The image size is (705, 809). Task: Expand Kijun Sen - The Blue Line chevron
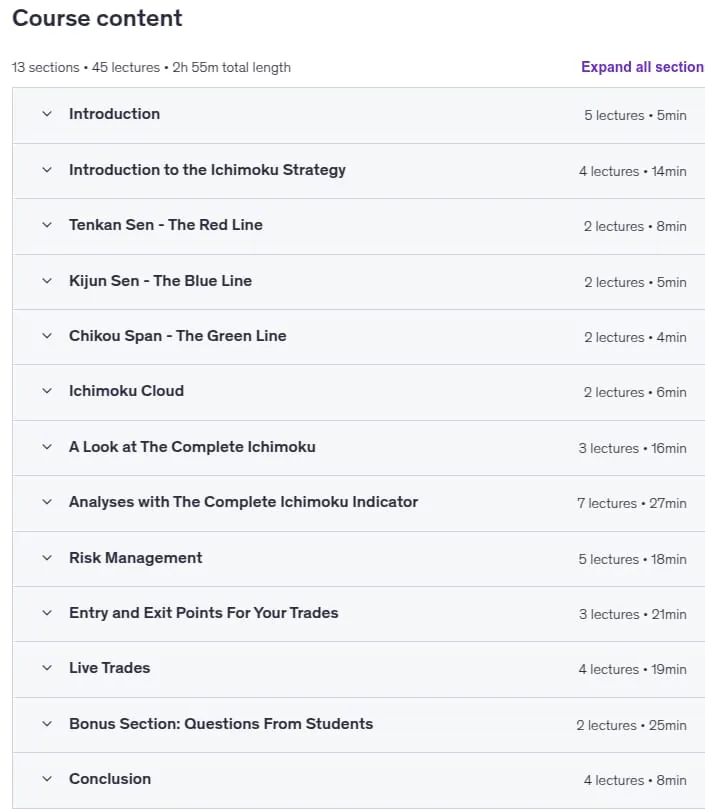[47, 281]
